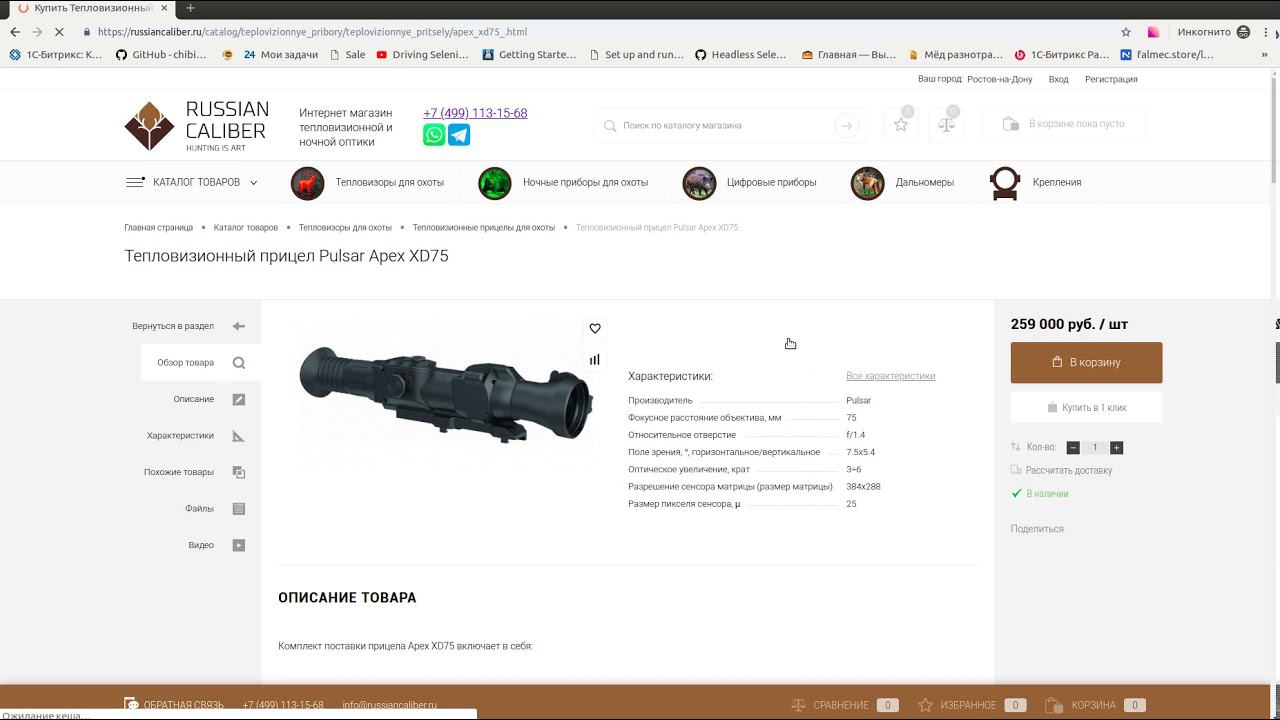
Task: Open ИЗБРАННОЕ in bottom bar
Action: pos(973,705)
